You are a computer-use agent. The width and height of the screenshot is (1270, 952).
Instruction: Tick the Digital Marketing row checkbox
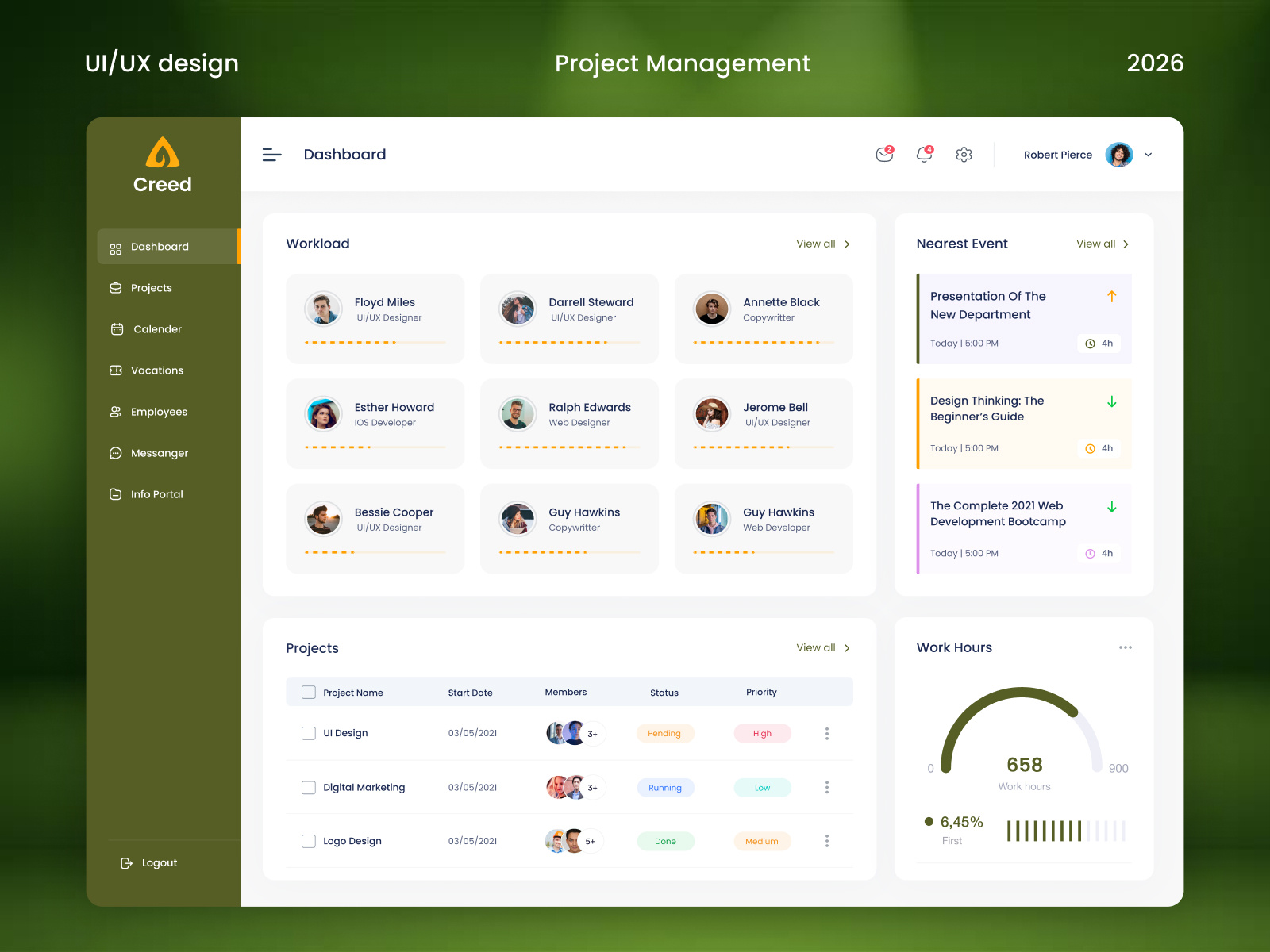tap(308, 787)
